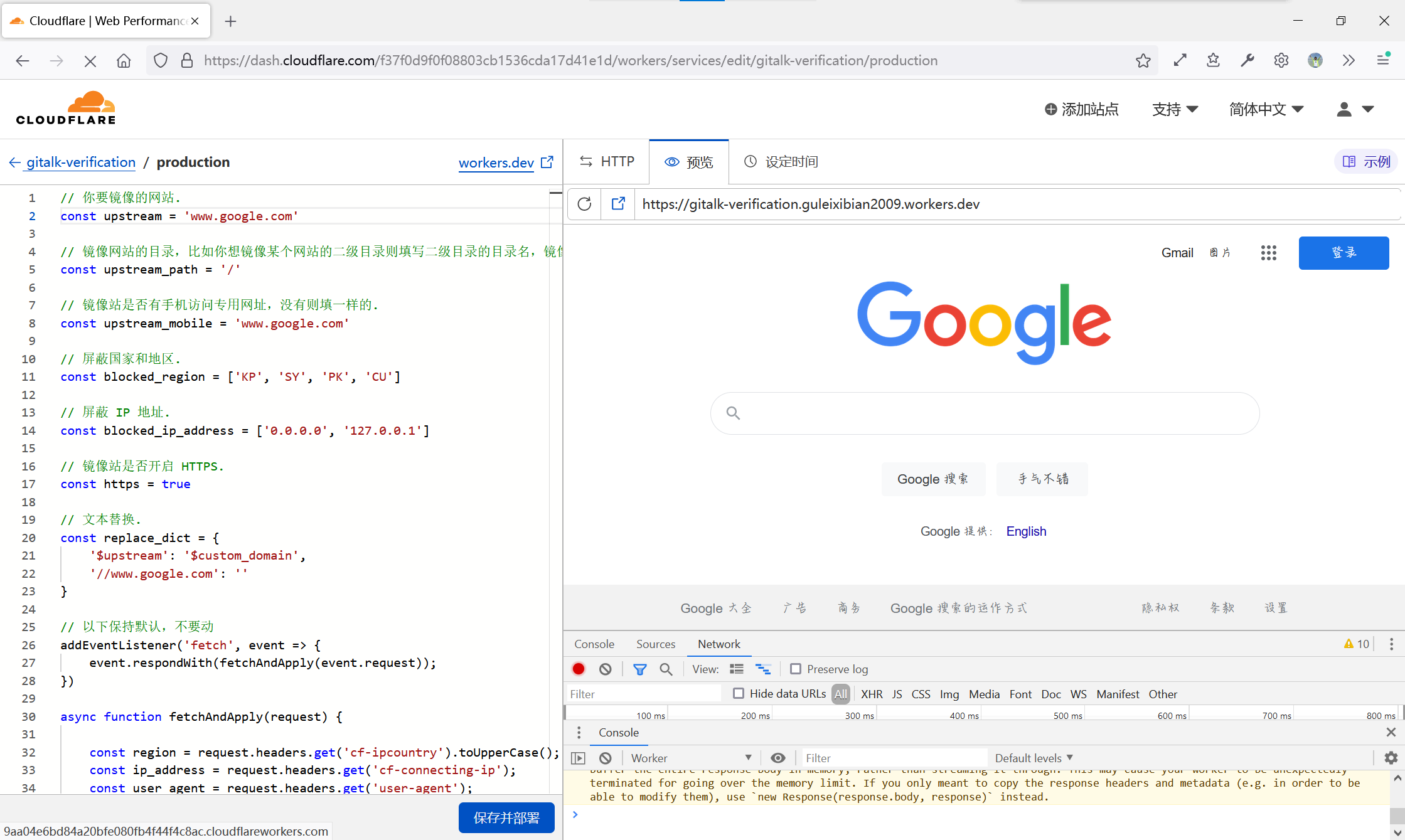Toggle the console live expression eye icon

(x=777, y=758)
